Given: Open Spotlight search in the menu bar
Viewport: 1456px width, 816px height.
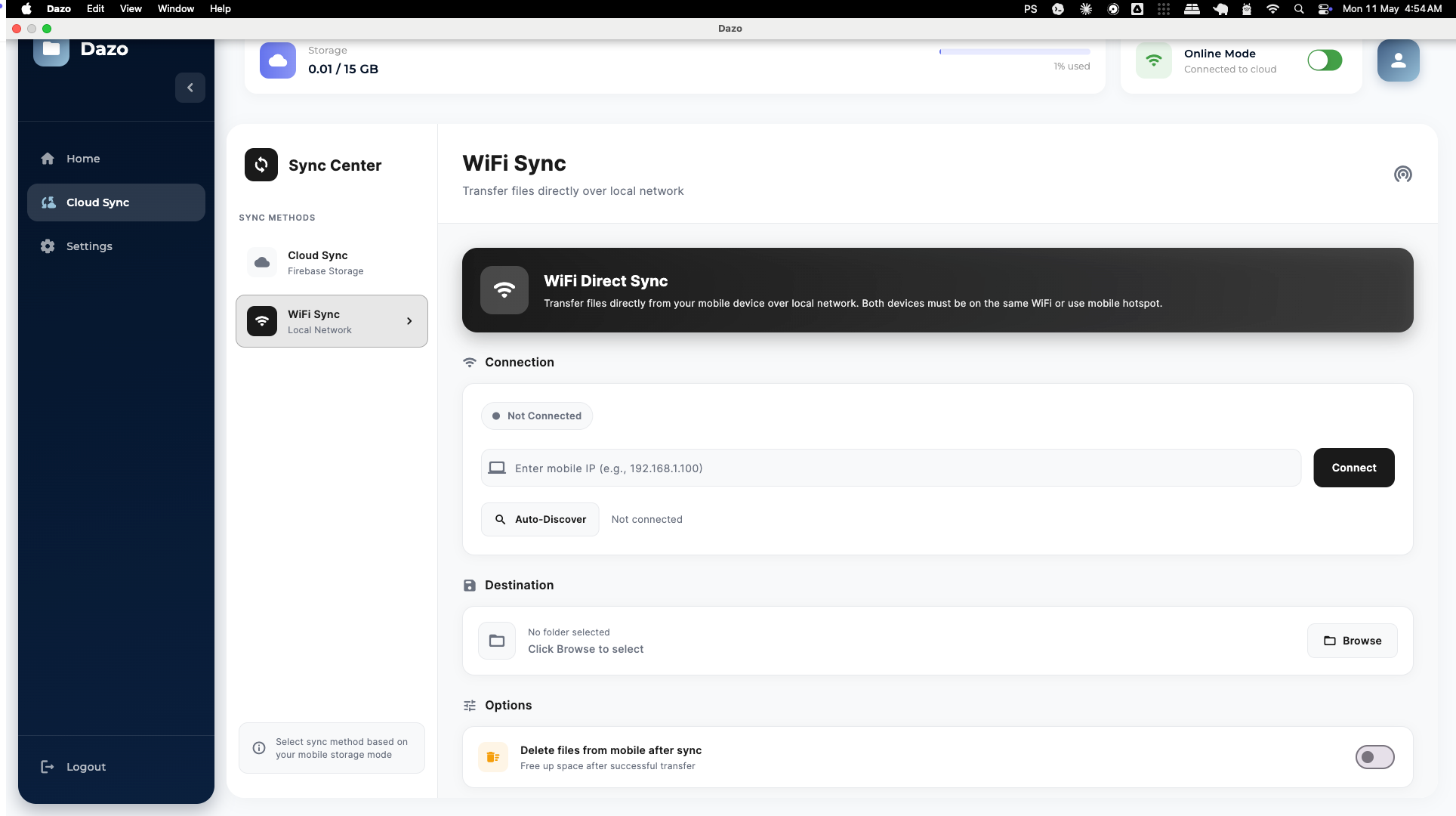Looking at the screenshot, I should tap(1299, 9).
